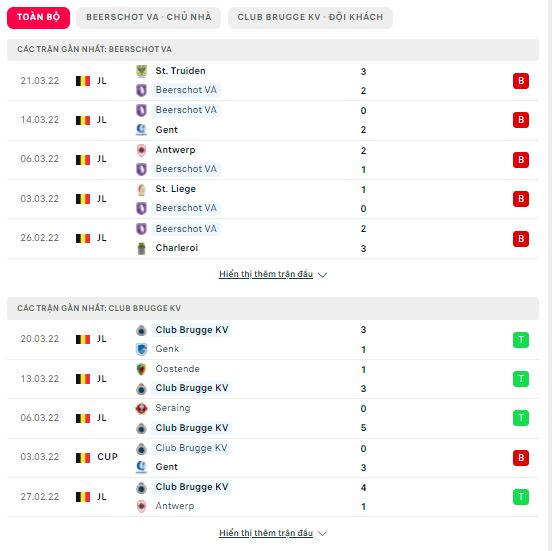Open 'Hiển thị thêm trận đấu' link under Club Brugge
Screen dimensions: 552x551
click(266, 533)
